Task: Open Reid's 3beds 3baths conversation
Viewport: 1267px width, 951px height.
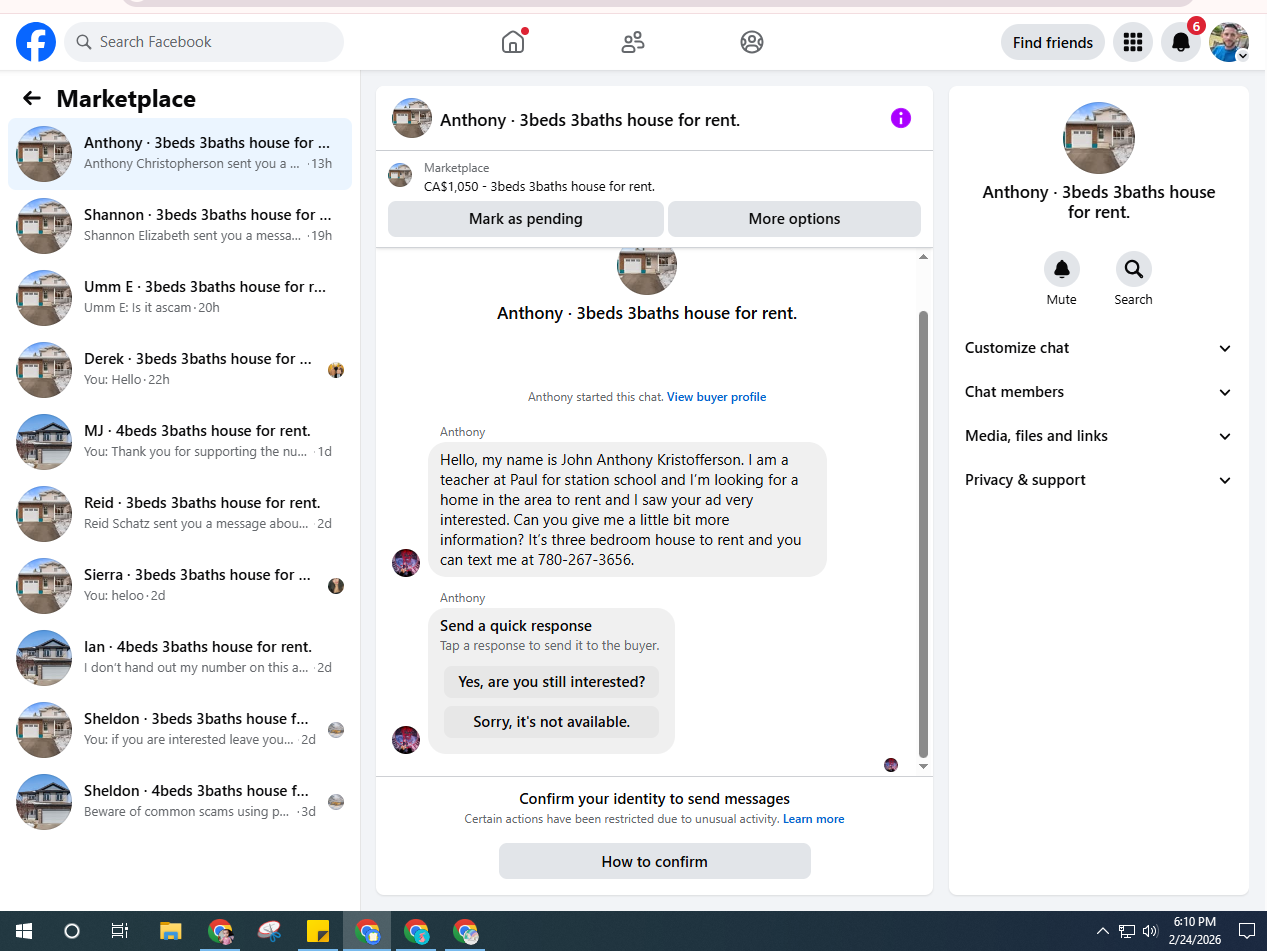Action: coord(180,514)
